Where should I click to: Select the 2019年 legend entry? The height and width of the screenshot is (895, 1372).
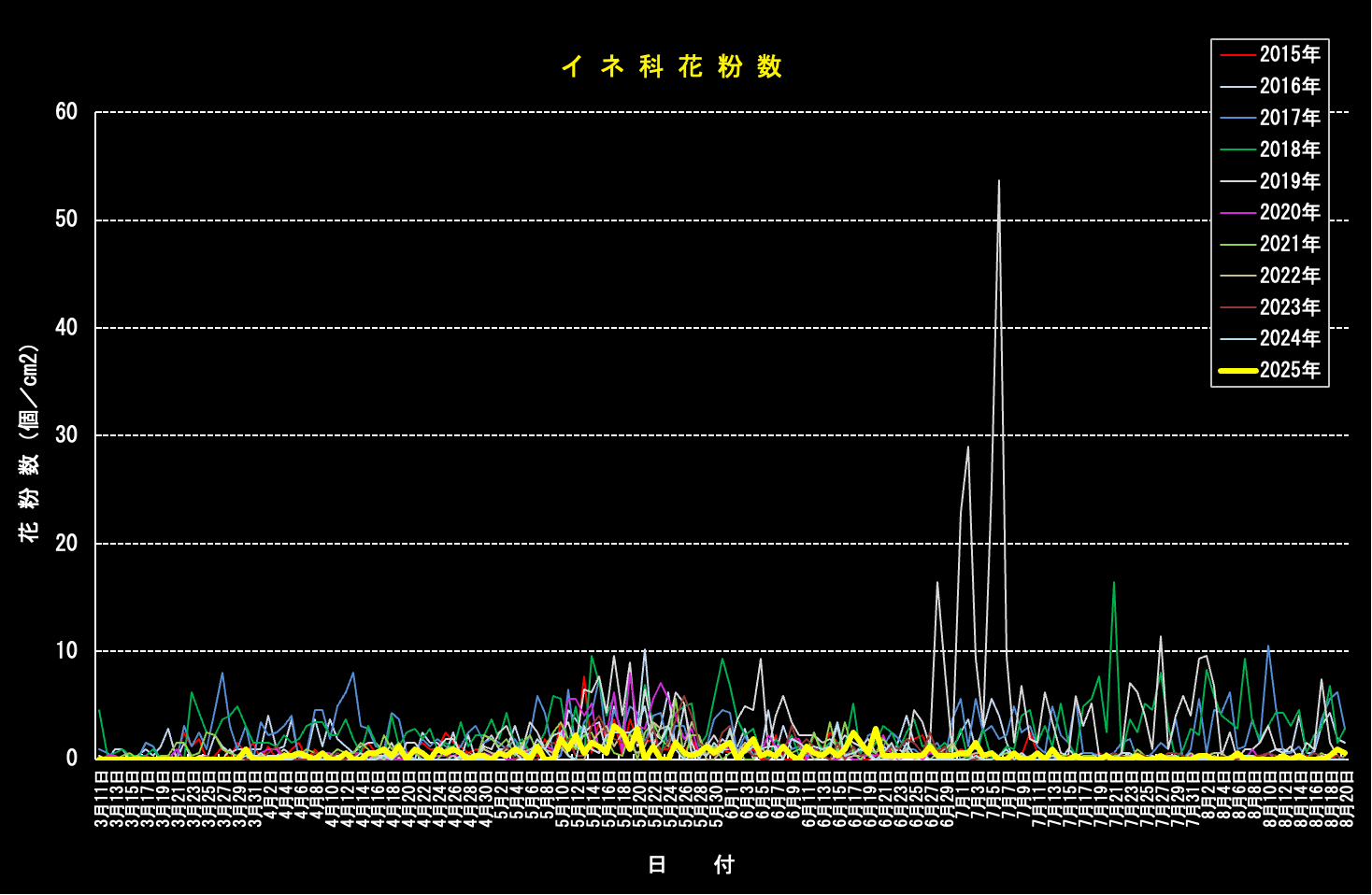[1289, 181]
